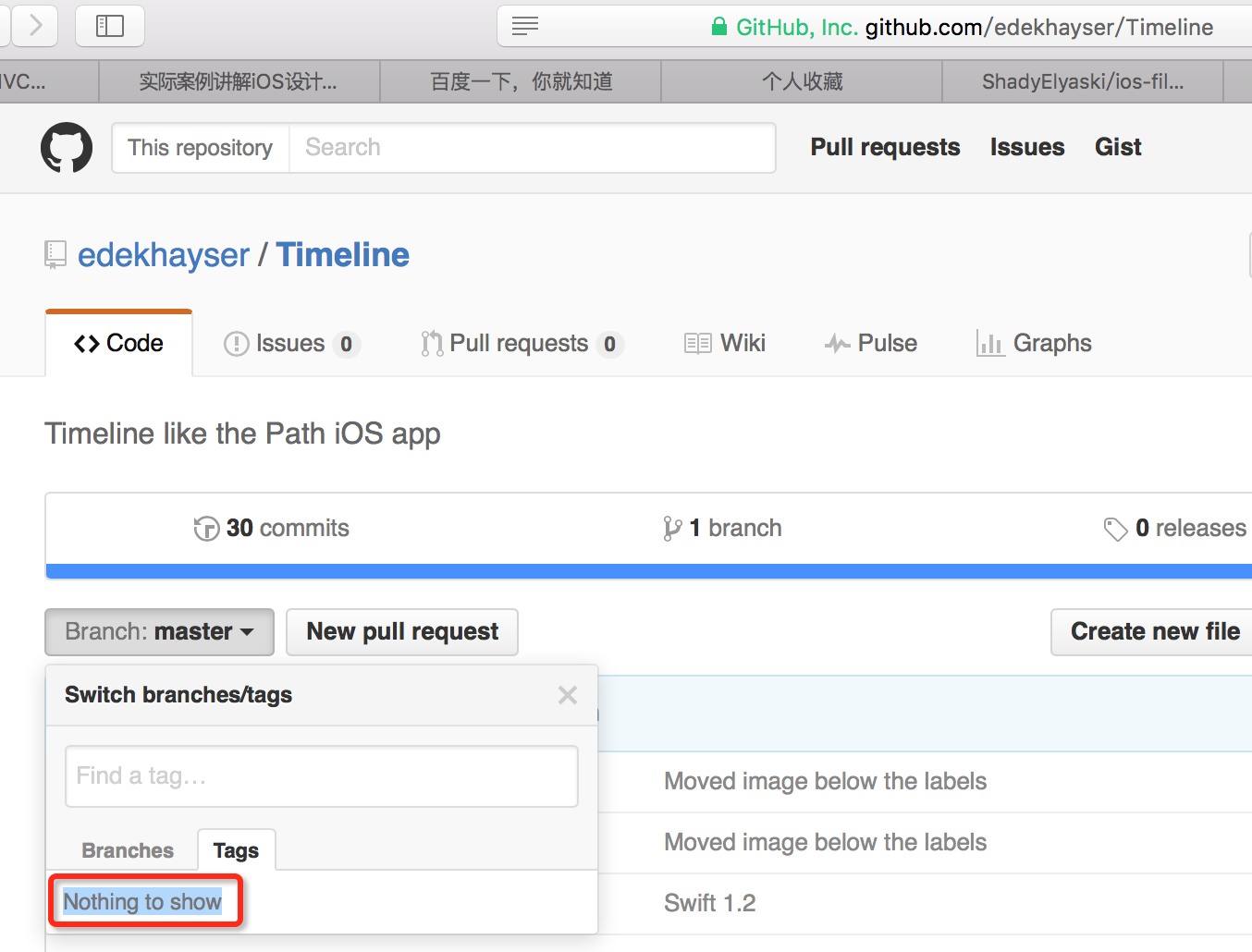Open the Reader view icon in address bar

525,26
